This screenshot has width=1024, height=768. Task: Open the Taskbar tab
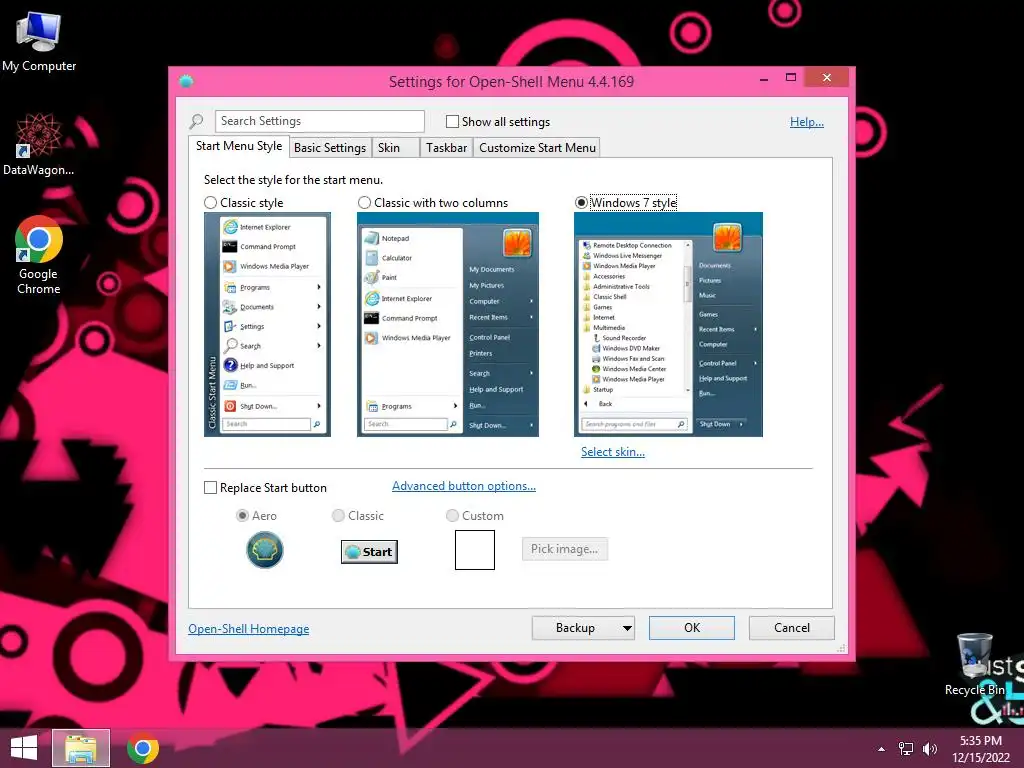tap(446, 148)
